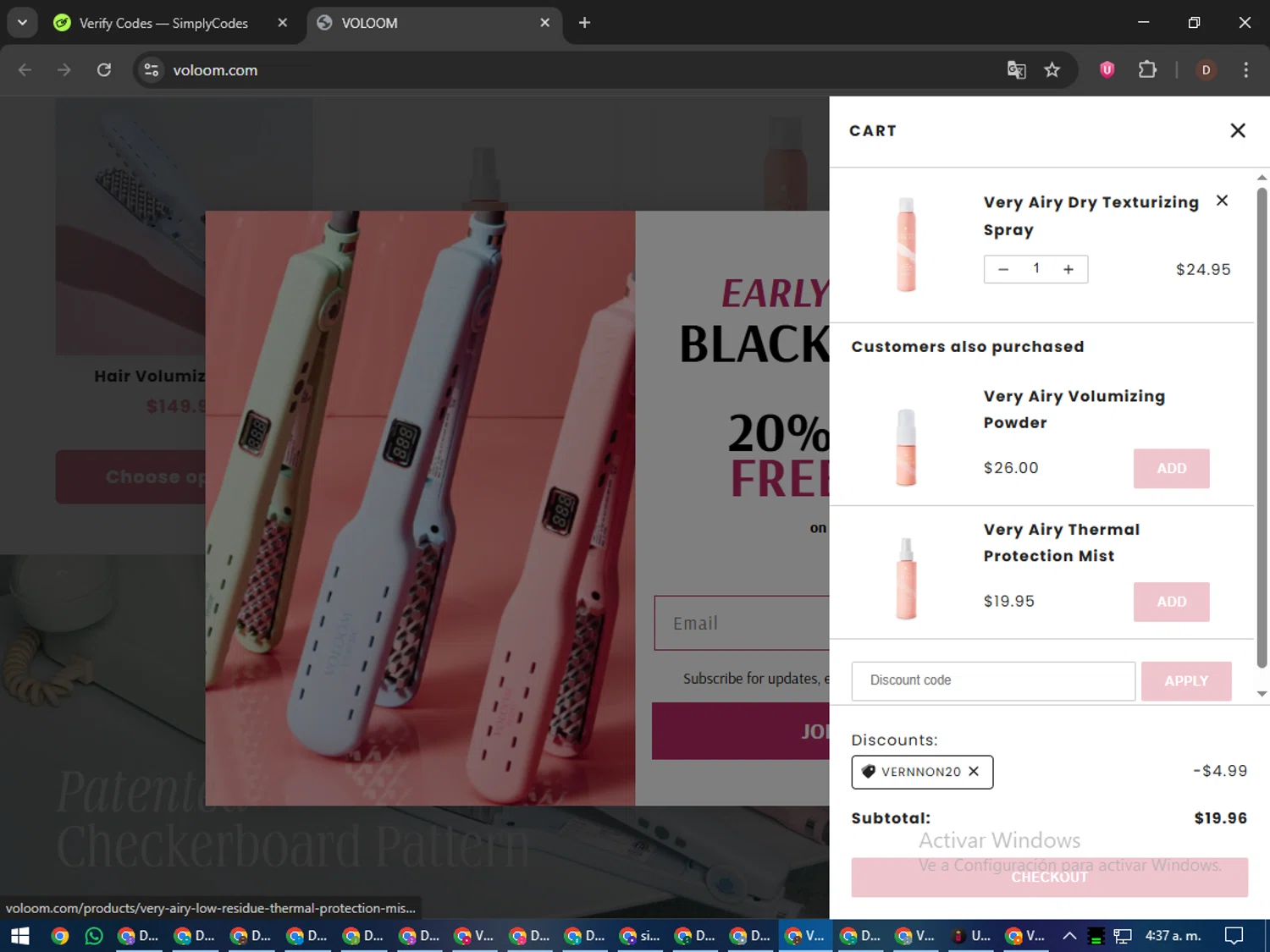
Task: Select the Choose options button for Hair Volumizer
Action: click(130, 477)
